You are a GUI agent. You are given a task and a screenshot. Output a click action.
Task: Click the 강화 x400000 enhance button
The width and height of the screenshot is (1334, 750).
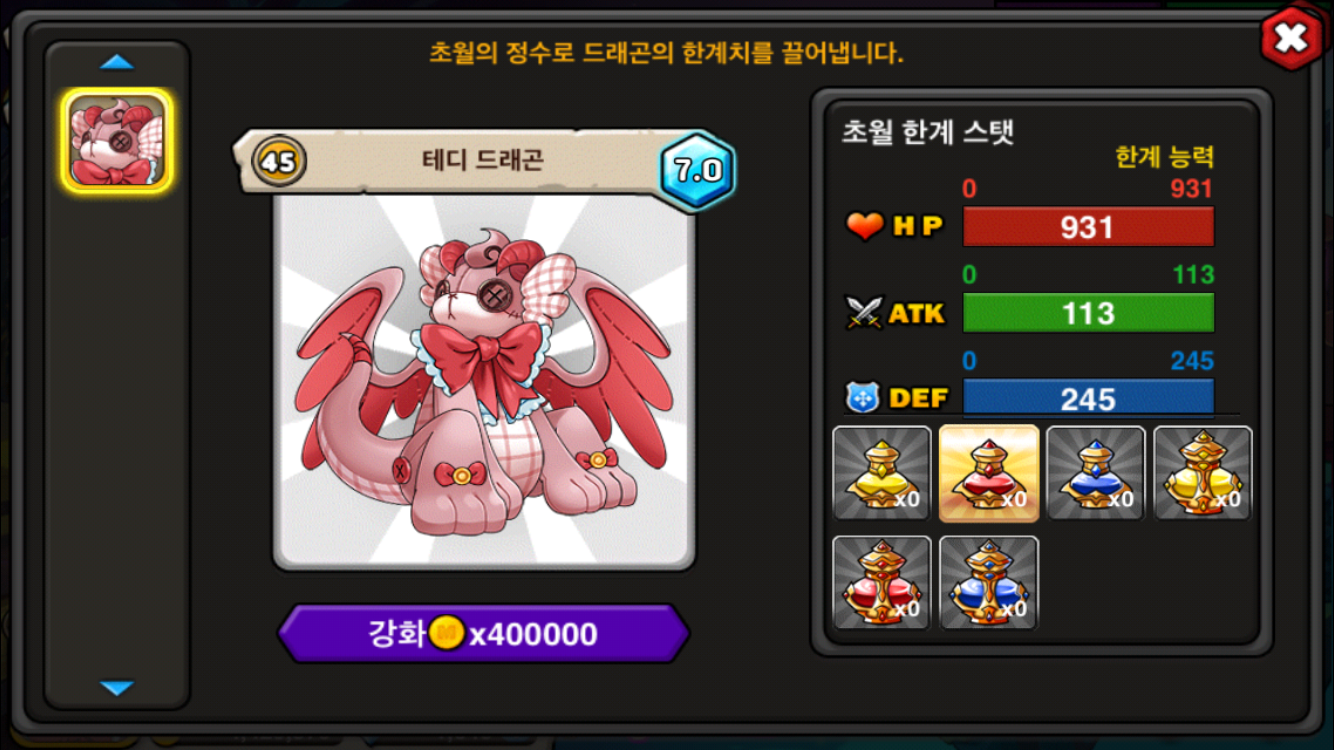click(483, 634)
